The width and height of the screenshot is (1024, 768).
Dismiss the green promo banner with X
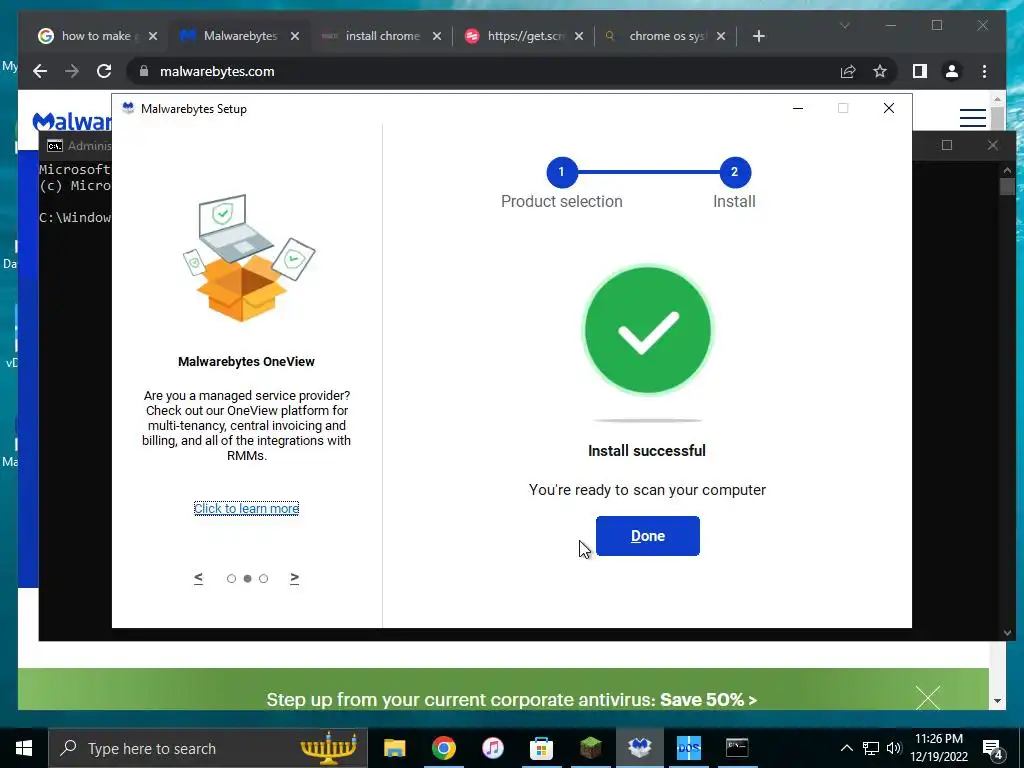pos(927,697)
